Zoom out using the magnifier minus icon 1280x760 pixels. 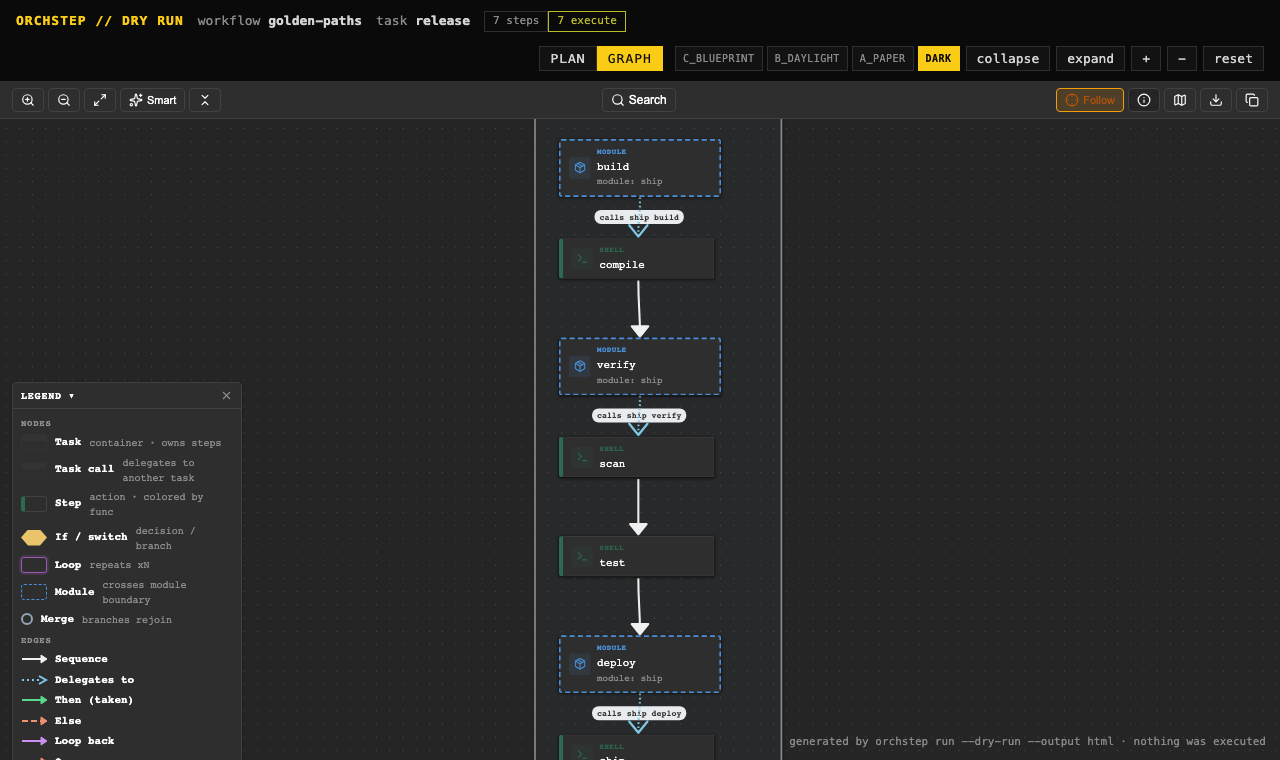[x=64, y=100]
